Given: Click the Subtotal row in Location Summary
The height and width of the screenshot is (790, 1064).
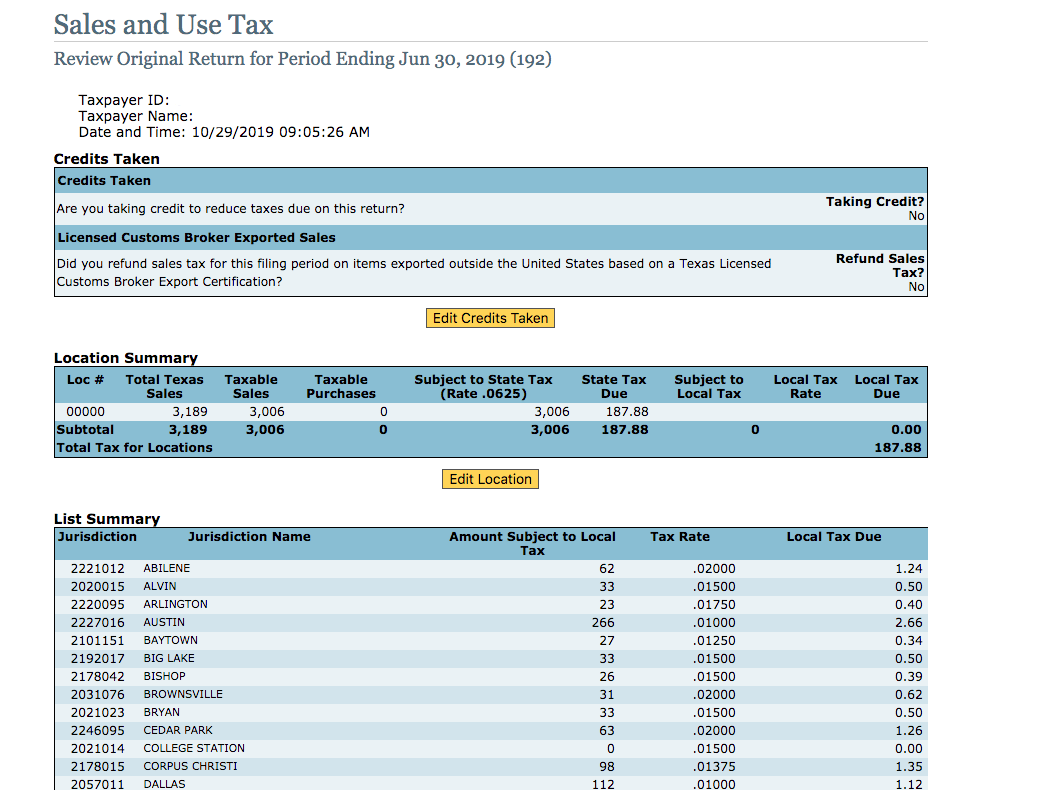Looking at the screenshot, I should [x=400, y=429].
